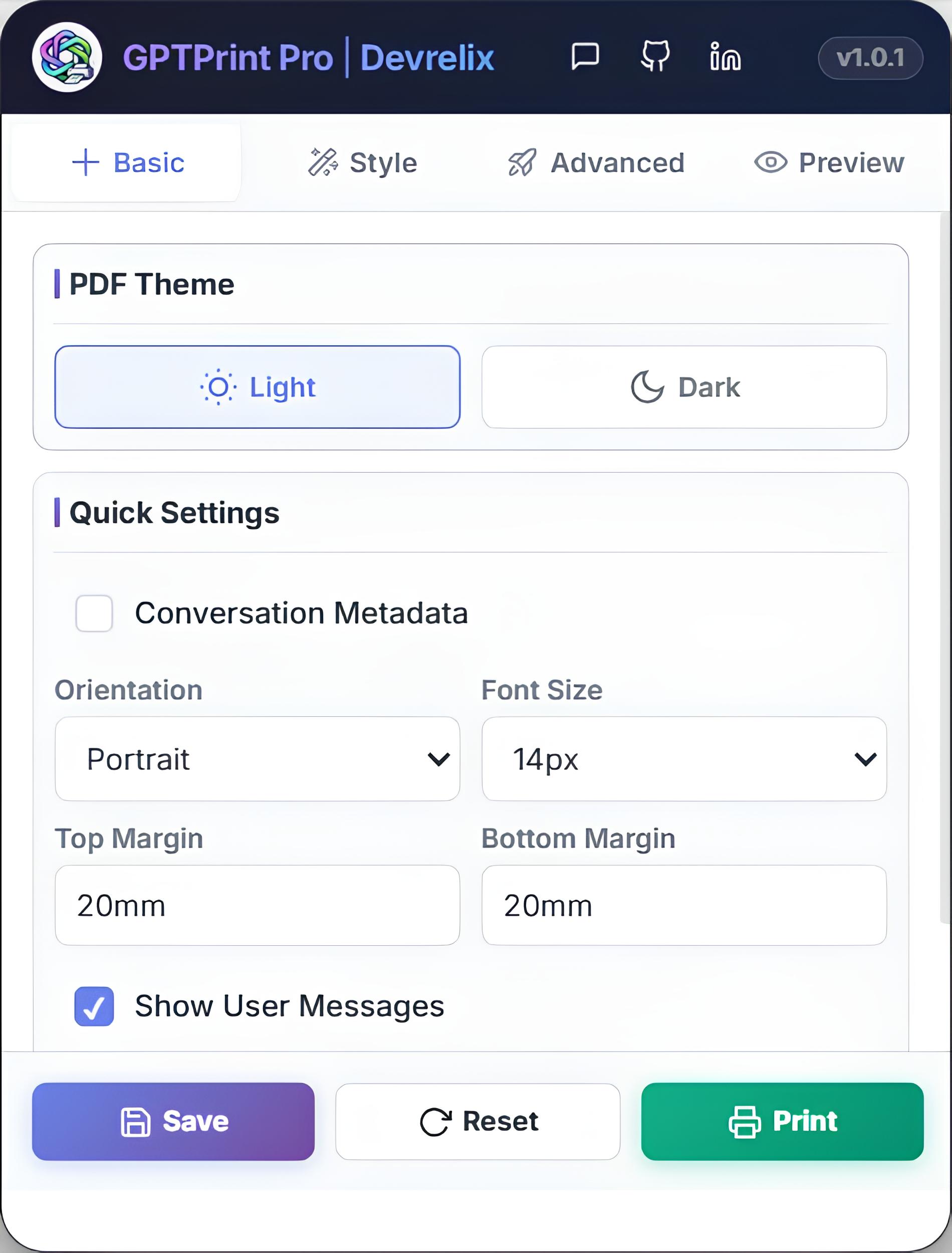Expand the Orientation chevron arrow
This screenshot has height=1253, width=952.
(x=437, y=759)
